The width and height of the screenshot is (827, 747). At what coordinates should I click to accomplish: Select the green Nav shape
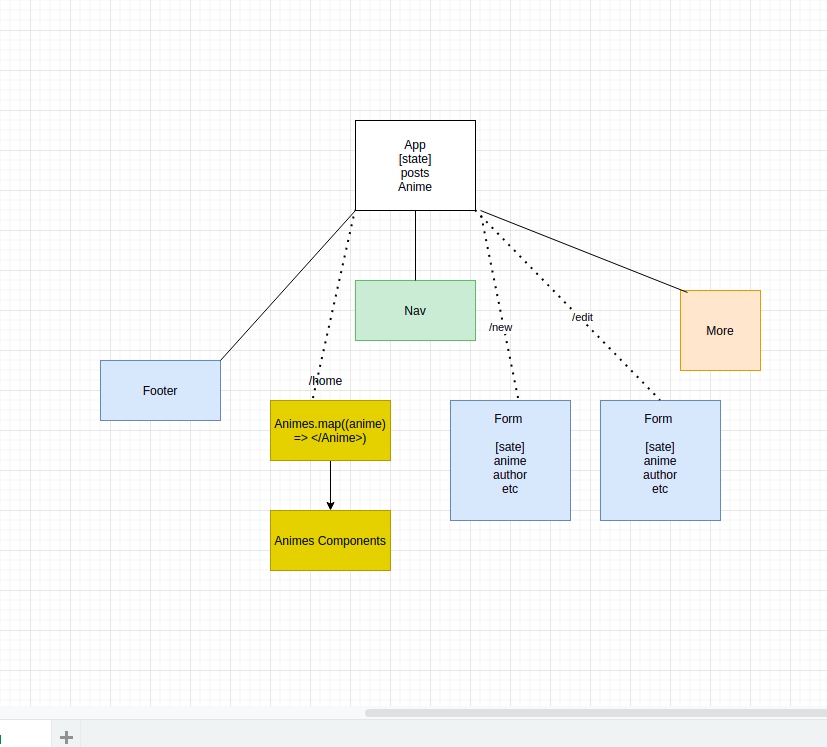point(414,310)
